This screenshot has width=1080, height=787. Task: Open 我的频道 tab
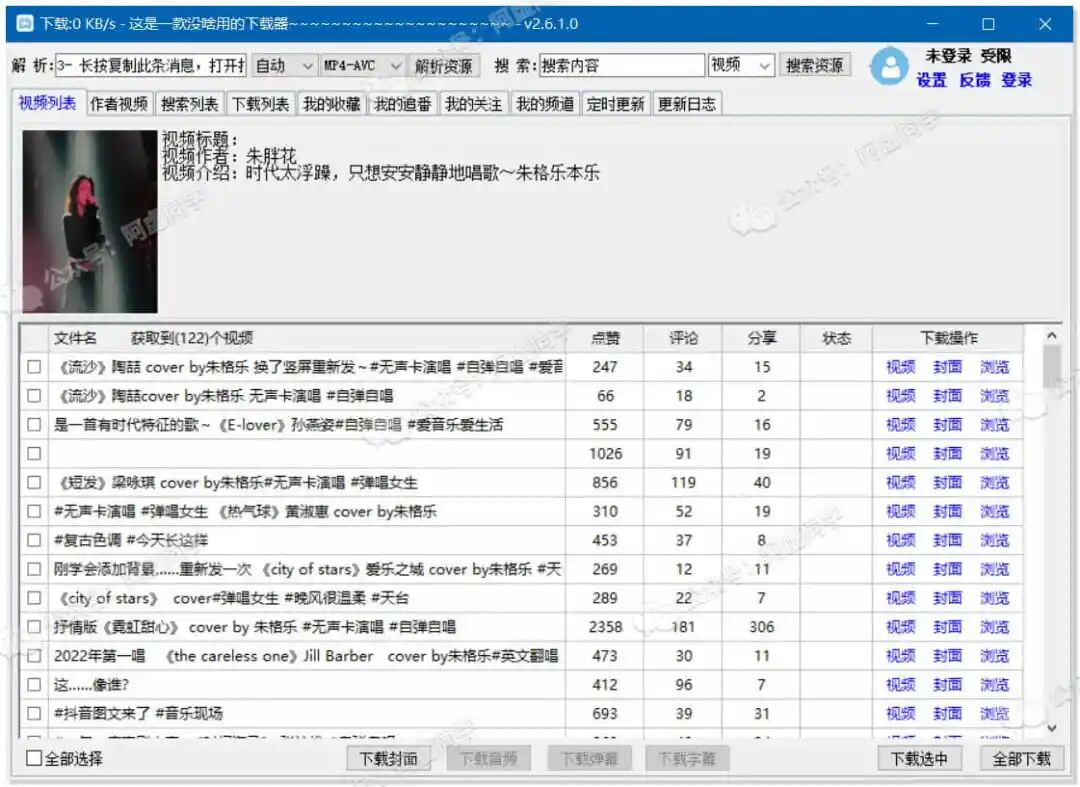pos(546,104)
